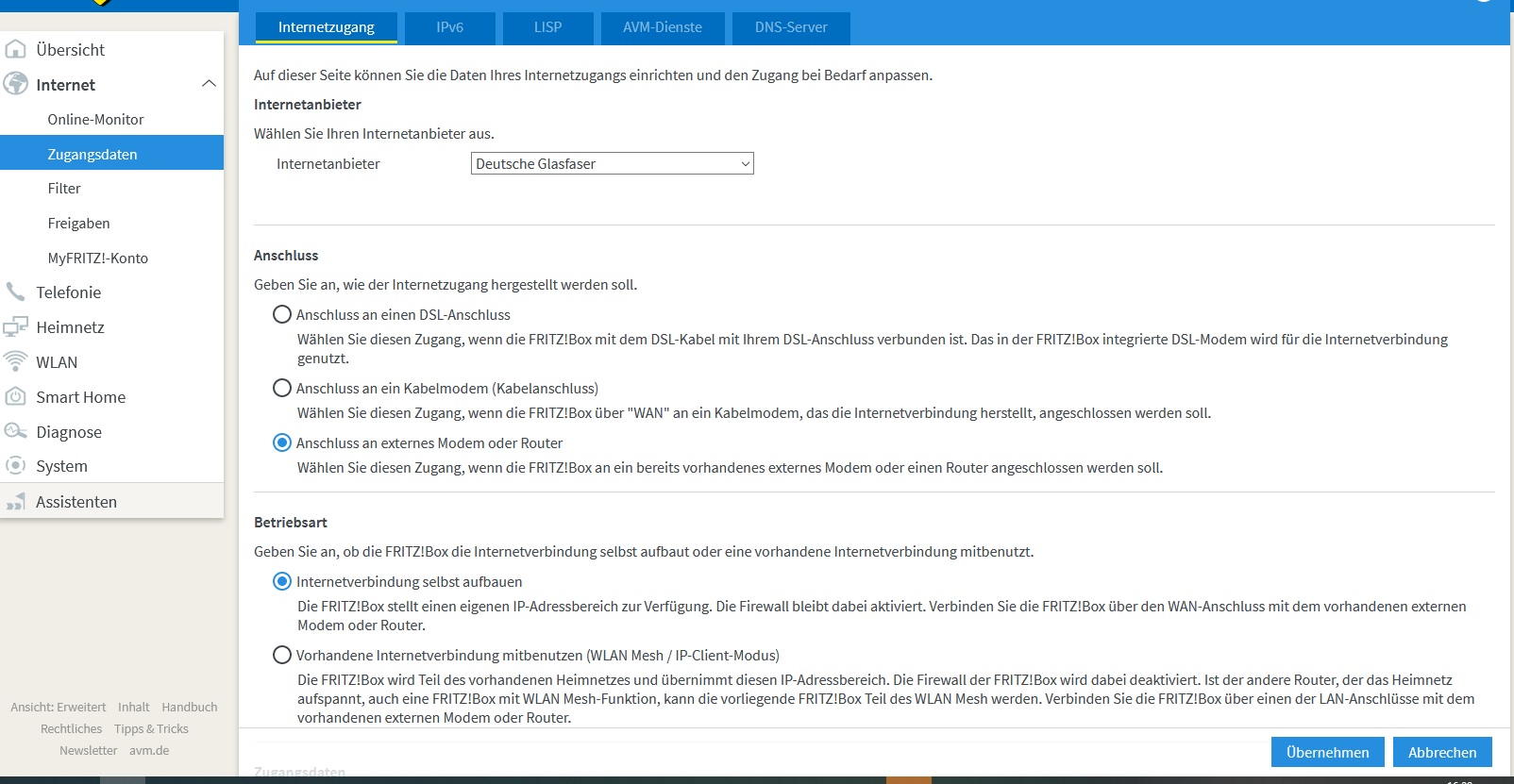Screen dimensions: 1514x784
Task: Open the Tipps & Tricks link
Action: 151,728
